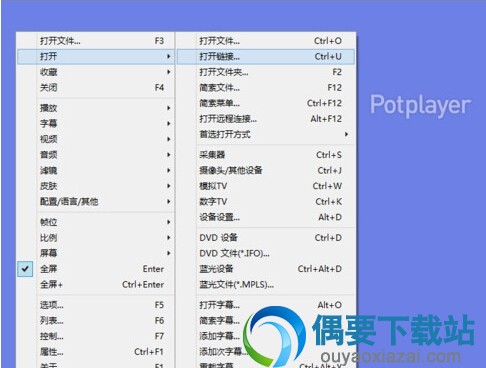
Task: Open the 帧位 submenu
Action: pos(95,222)
